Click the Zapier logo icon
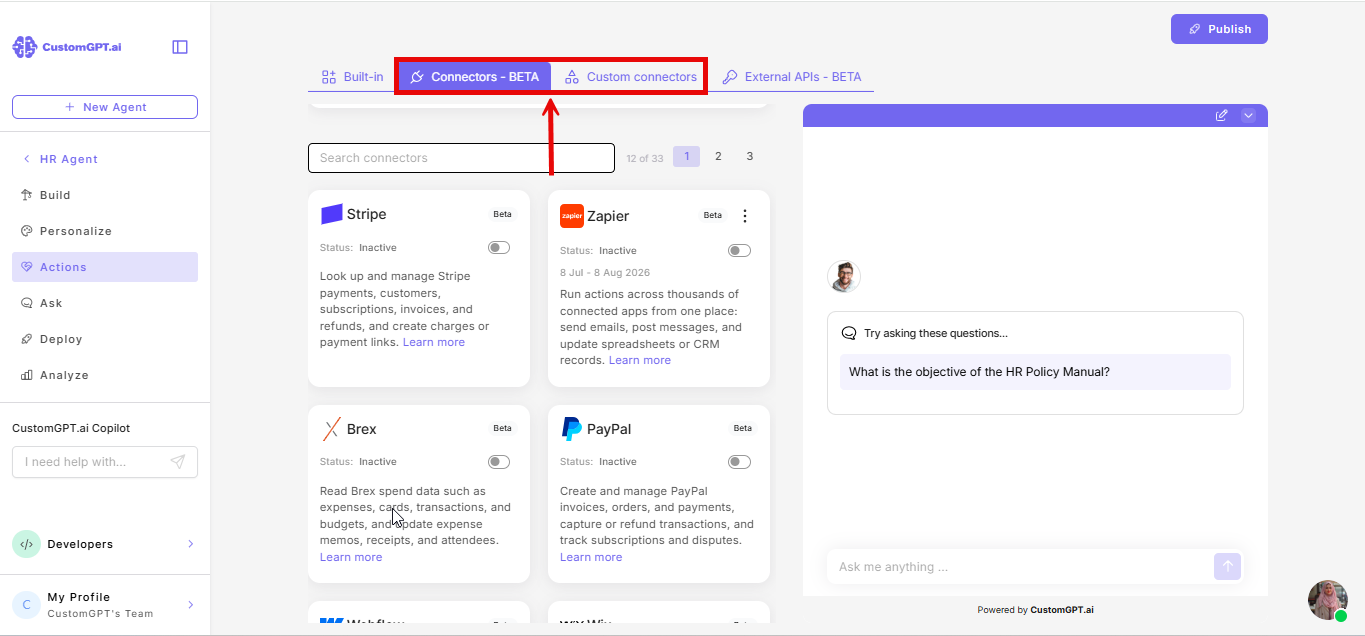 (x=572, y=216)
